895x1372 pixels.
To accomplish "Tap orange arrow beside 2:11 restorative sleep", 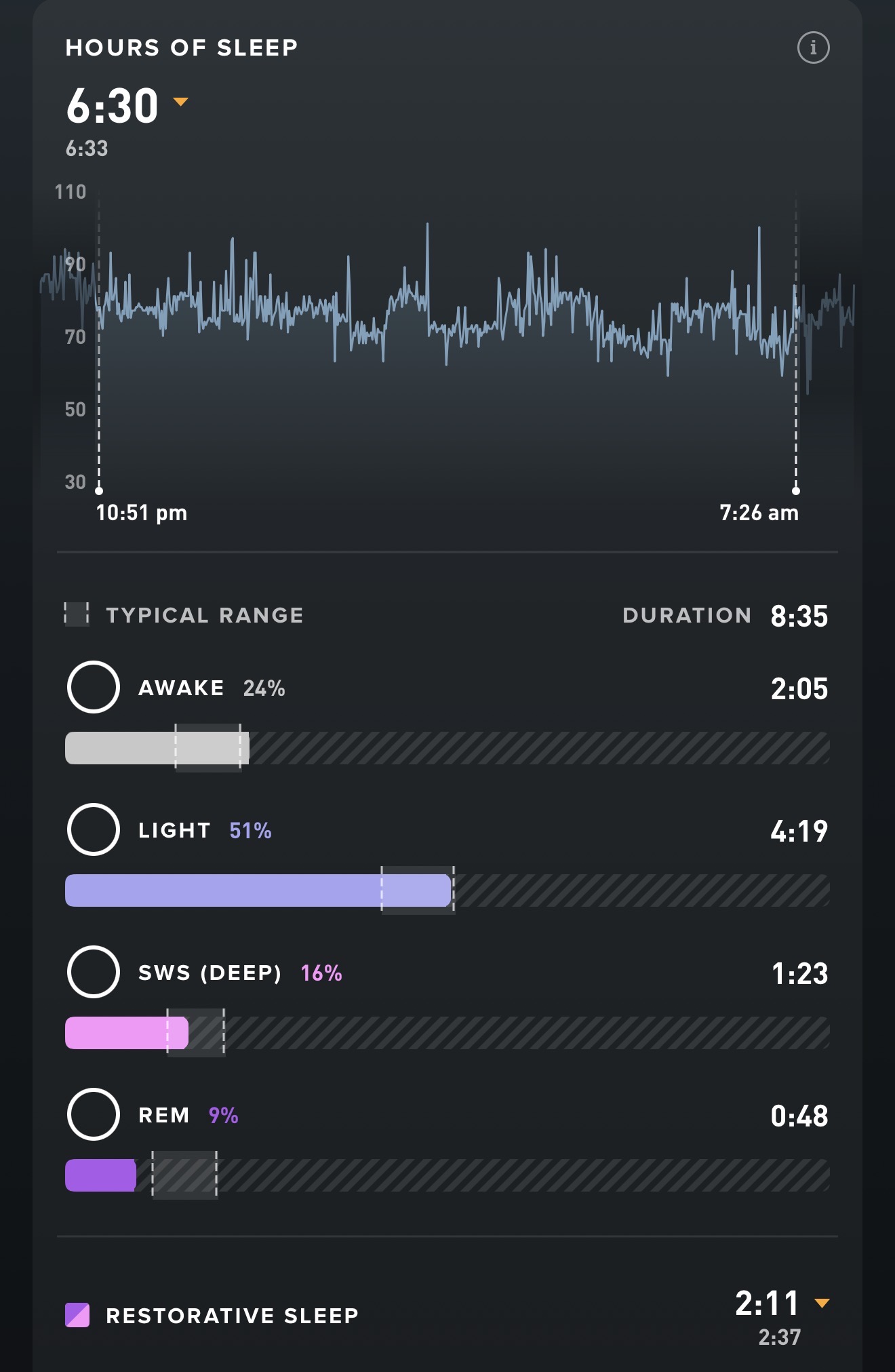I will coord(822,1303).
